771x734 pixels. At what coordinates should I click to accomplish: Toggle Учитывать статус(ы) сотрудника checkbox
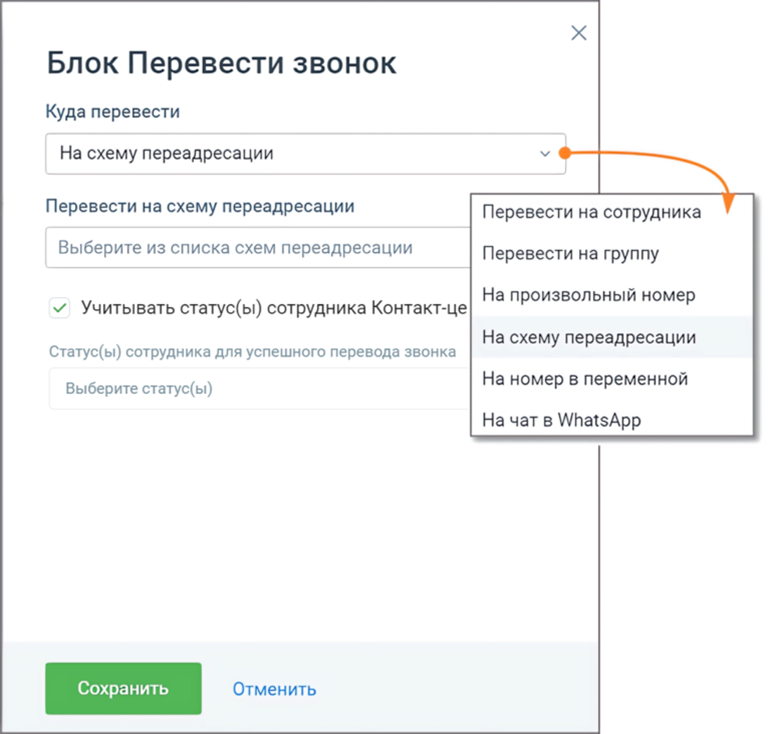[59, 308]
